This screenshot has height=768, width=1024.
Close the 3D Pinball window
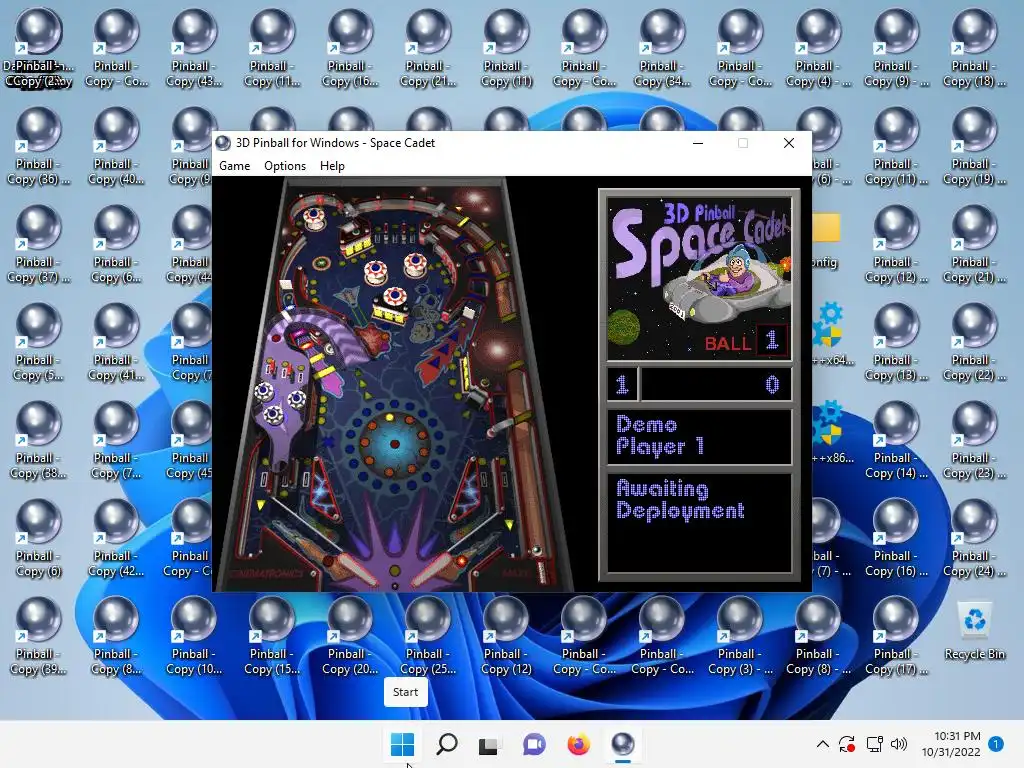[789, 143]
